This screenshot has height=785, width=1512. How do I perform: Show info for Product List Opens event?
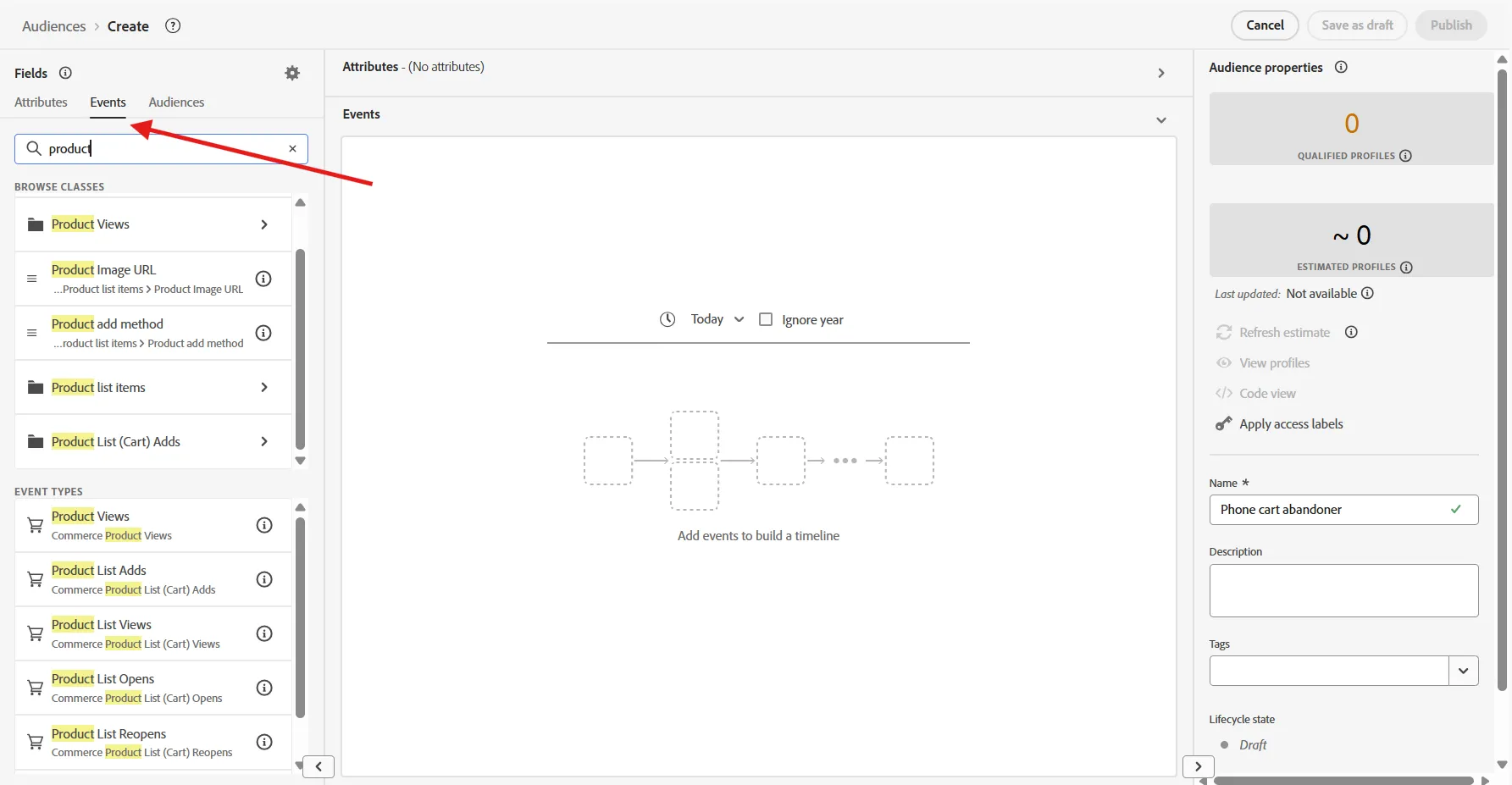[264, 688]
